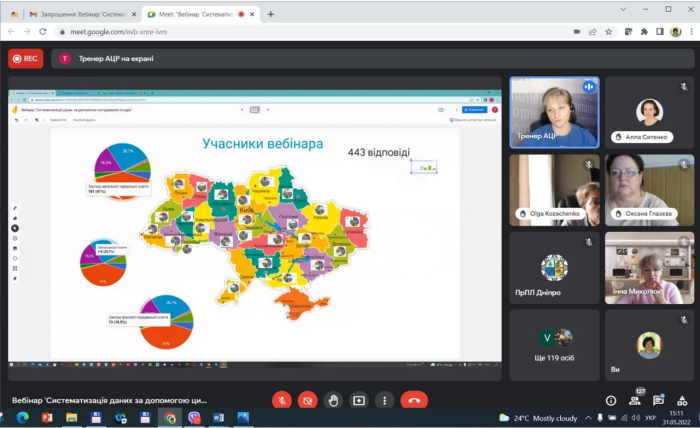Click the present screen button
700x428 pixels.
click(359, 400)
